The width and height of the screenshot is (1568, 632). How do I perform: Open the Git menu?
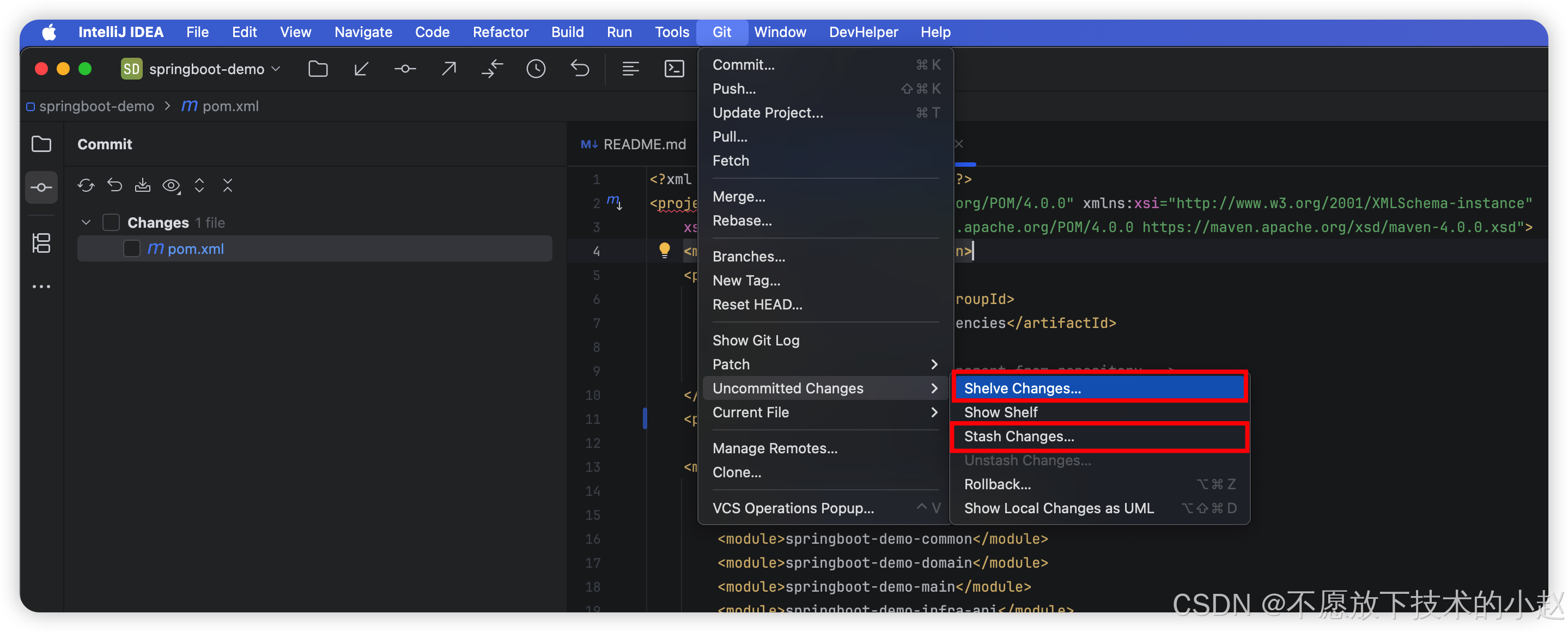pyautogui.click(x=721, y=32)
